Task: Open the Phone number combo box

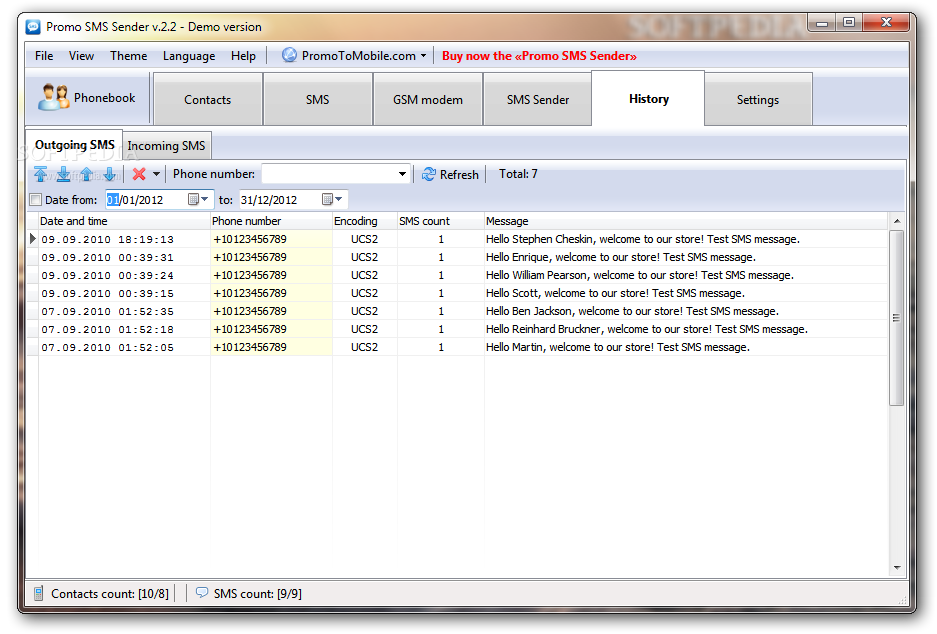Action: coord(336,174)
